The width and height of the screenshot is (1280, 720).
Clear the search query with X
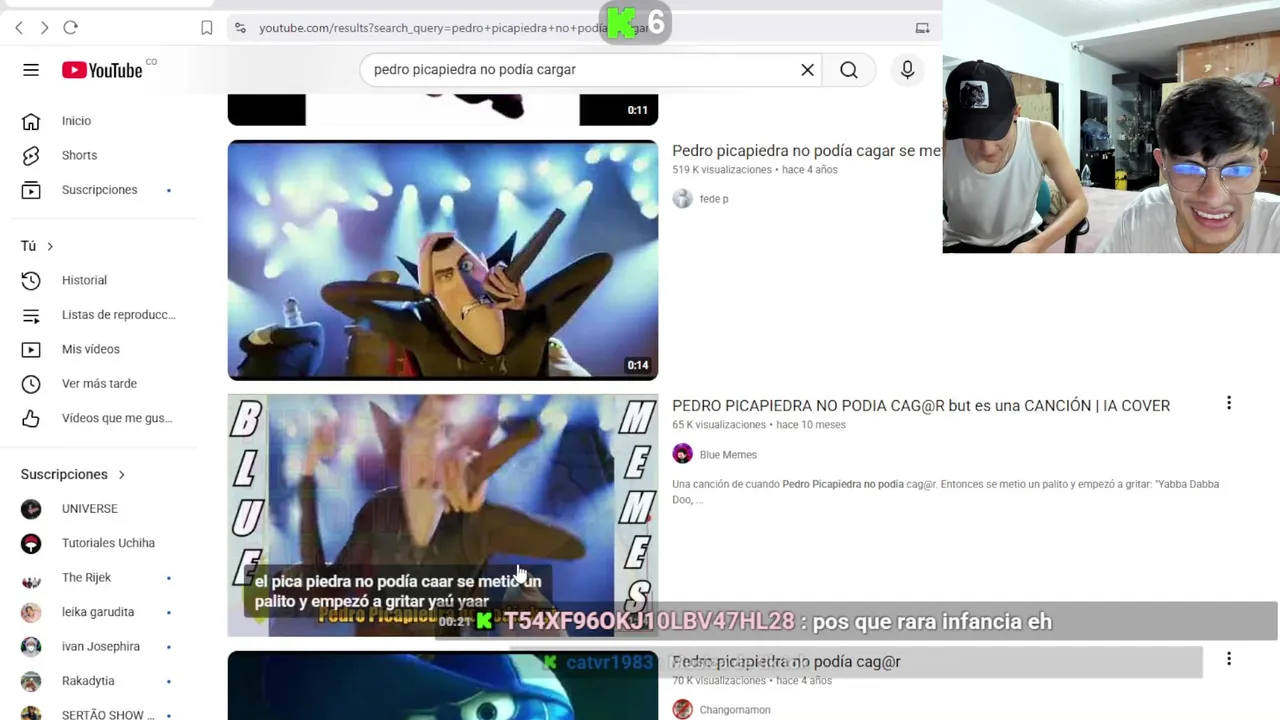click(x=807, y=70)
